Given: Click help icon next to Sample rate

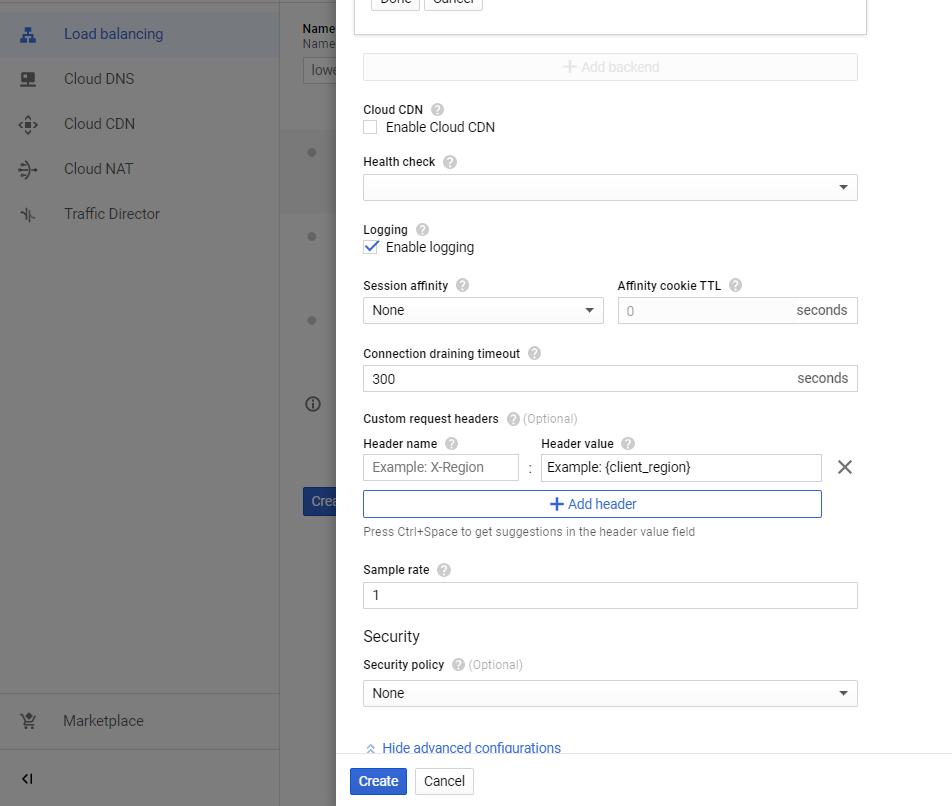Looking at the screenshot, I should 444,570.
